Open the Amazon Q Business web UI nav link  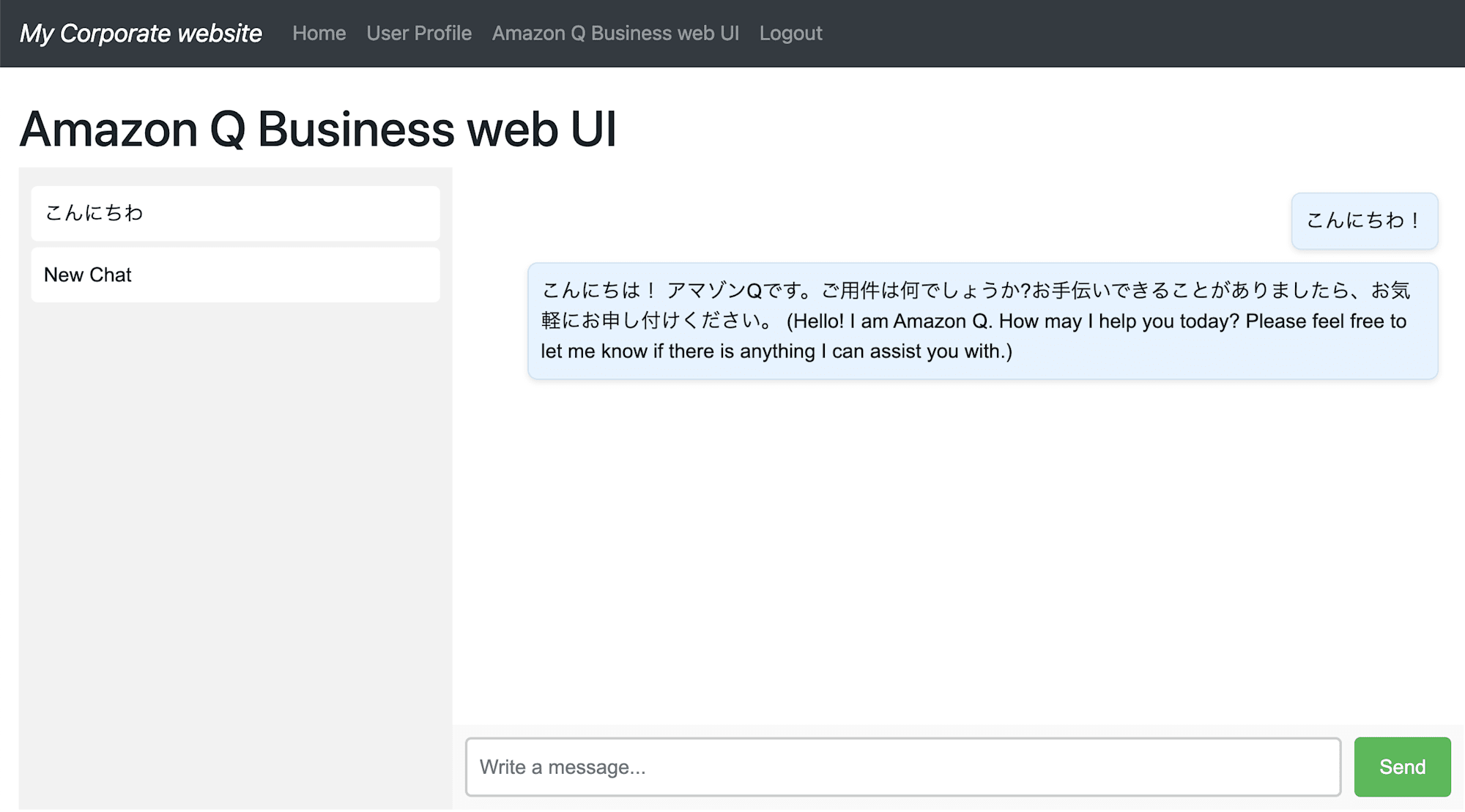click(615, 34)
